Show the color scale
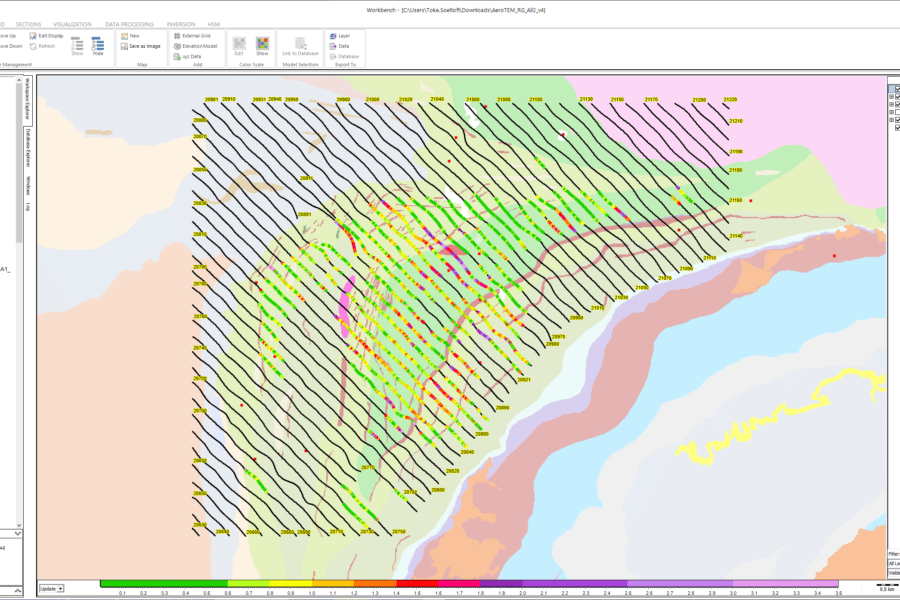The height and width of the screenshot is (600, 900). pos(262,45)
